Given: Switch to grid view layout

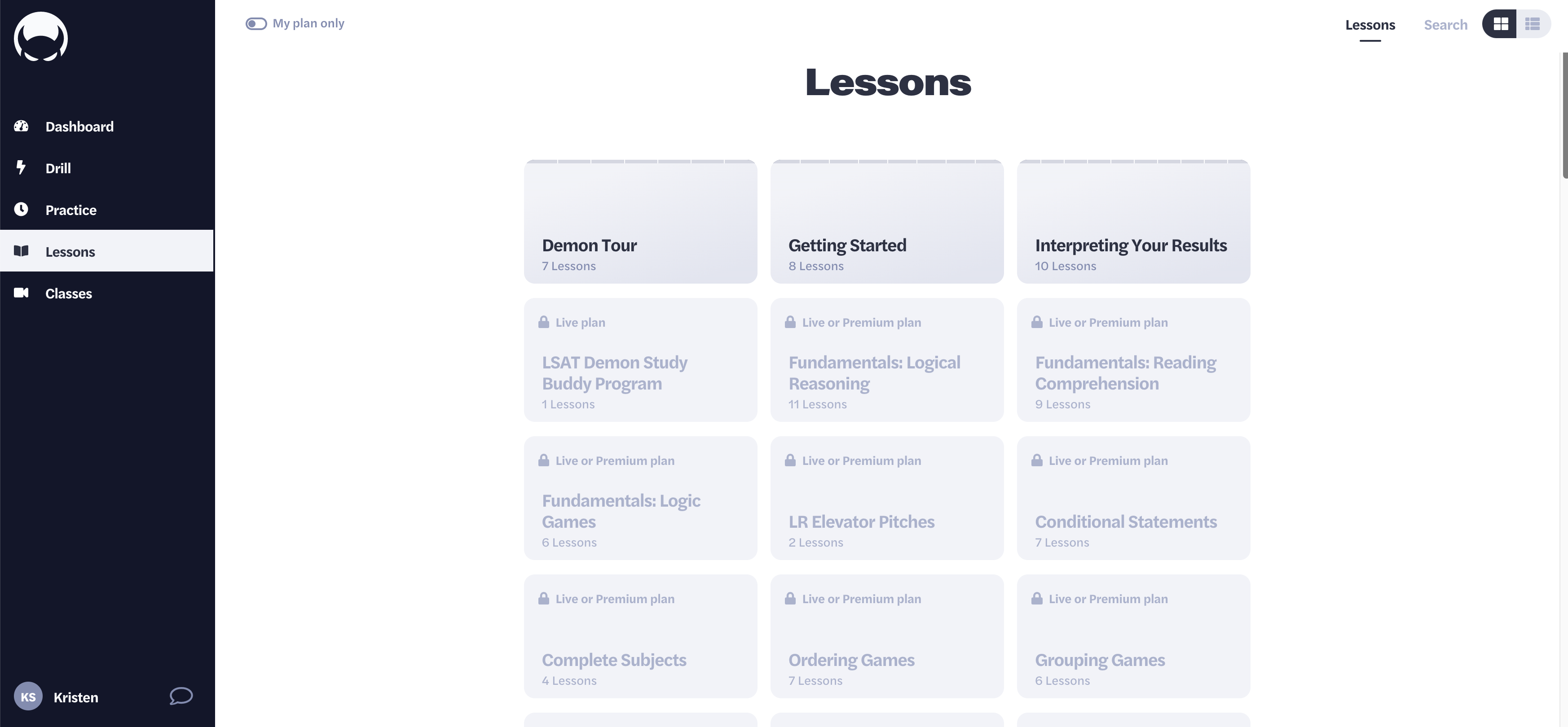Looking at the screenshot, I should click(1501, 24).
